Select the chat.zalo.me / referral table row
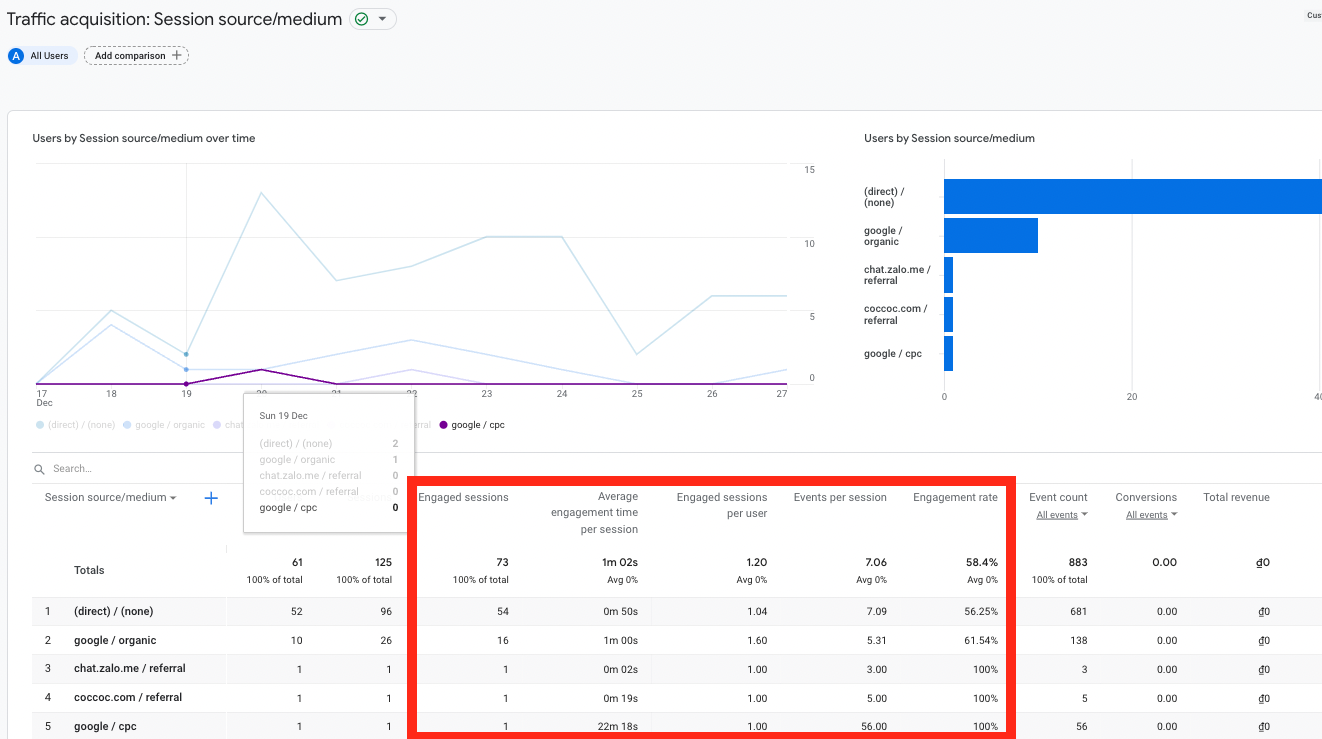This screenshot has height=739, width=1322. click(129, 668)
